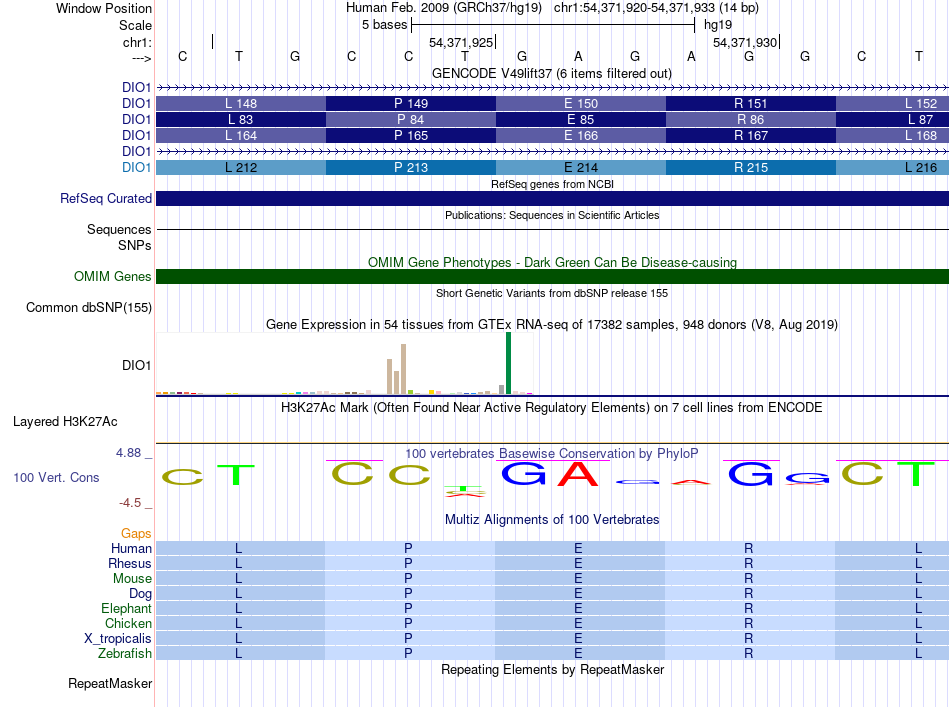Click the R 86 codon box
The height and width of the screenshot is (707, 950).
tap(751, 119)
